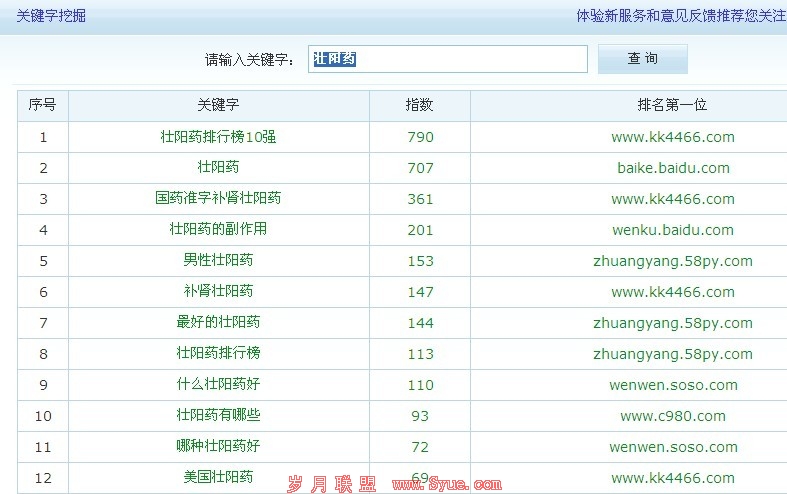Click the index value 790 in row 1
This screenshot has width=787, height=494.
[x=420, y=137]
